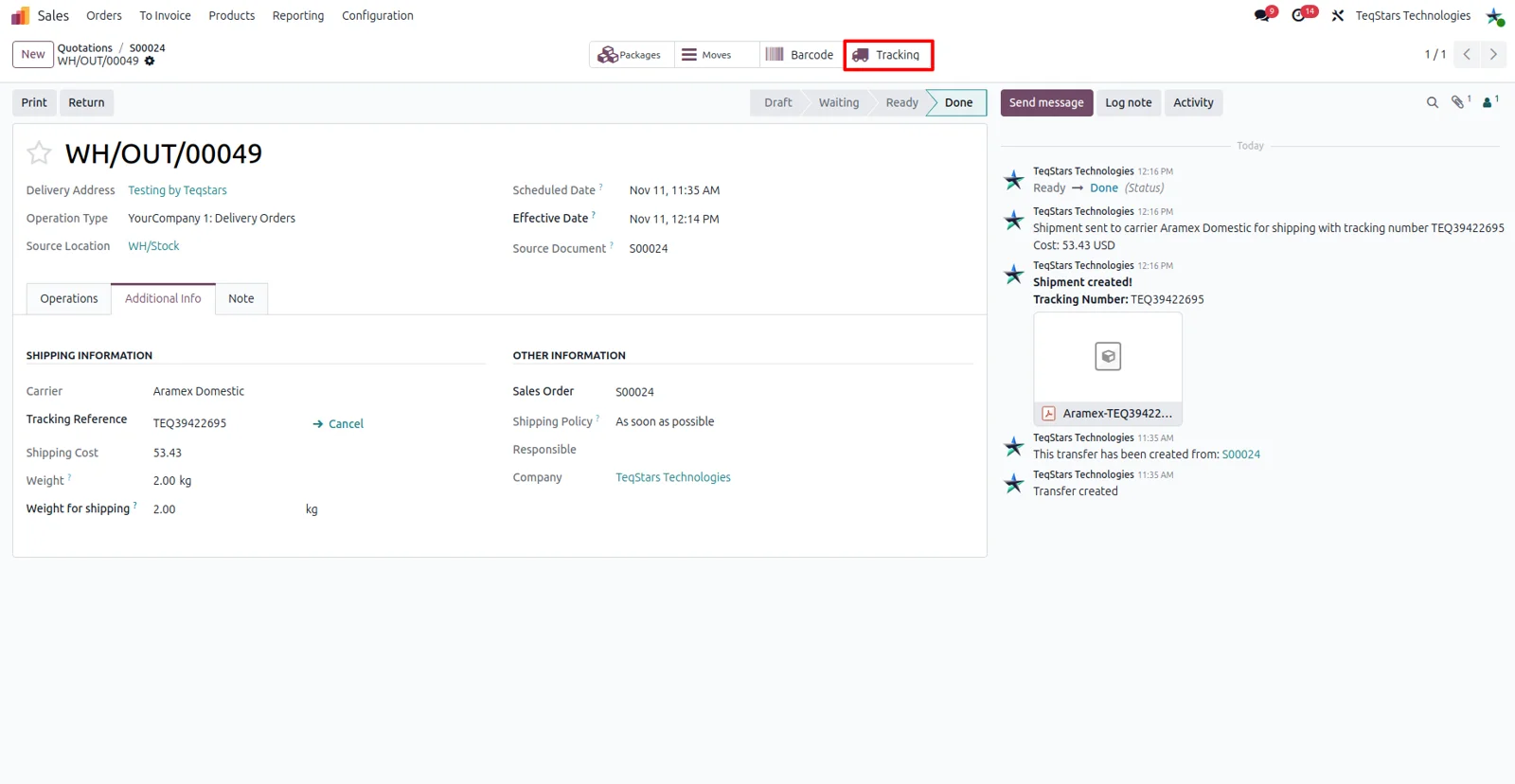Click the Activity button
The image size is (1515, 784).
coord(1193,102)
